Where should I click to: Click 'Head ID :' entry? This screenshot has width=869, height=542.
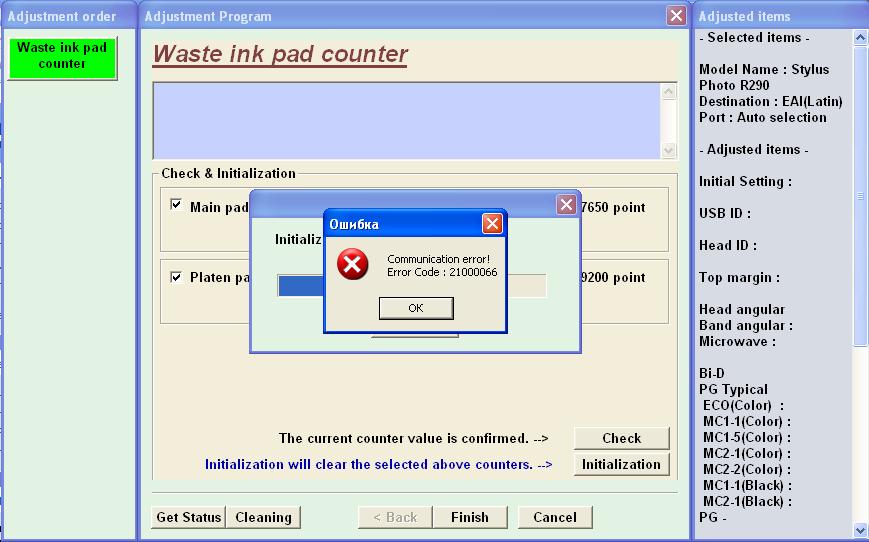728,246
